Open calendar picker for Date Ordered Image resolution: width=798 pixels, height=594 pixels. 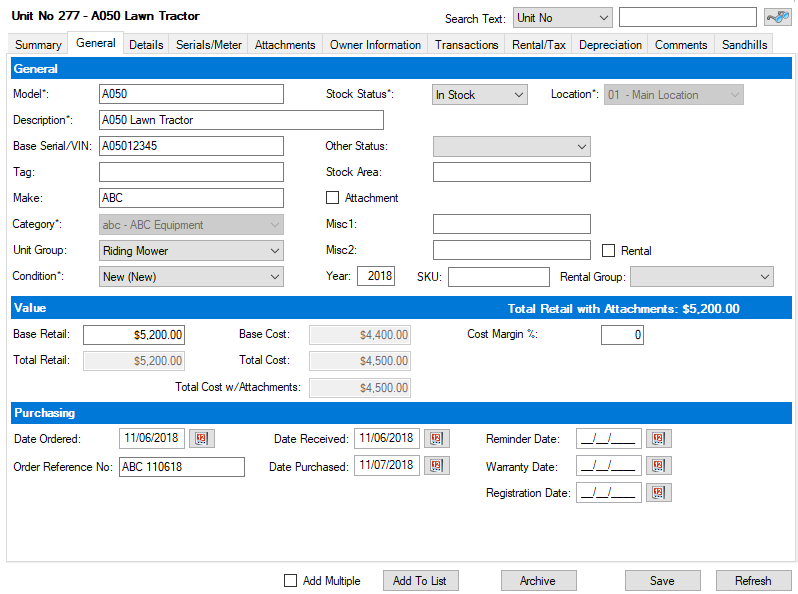(x=203, y=438)
